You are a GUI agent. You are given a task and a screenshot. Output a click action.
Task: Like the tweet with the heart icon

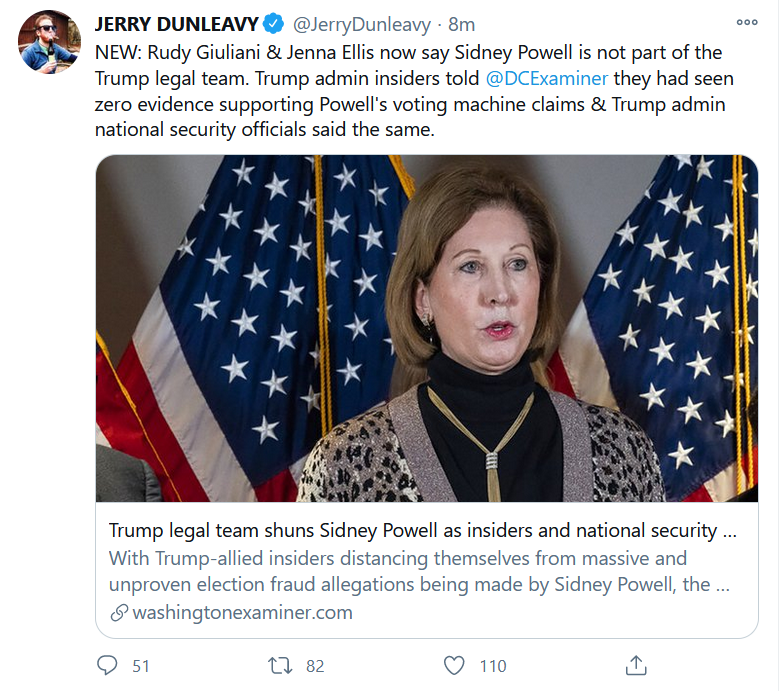coord(455,665)
